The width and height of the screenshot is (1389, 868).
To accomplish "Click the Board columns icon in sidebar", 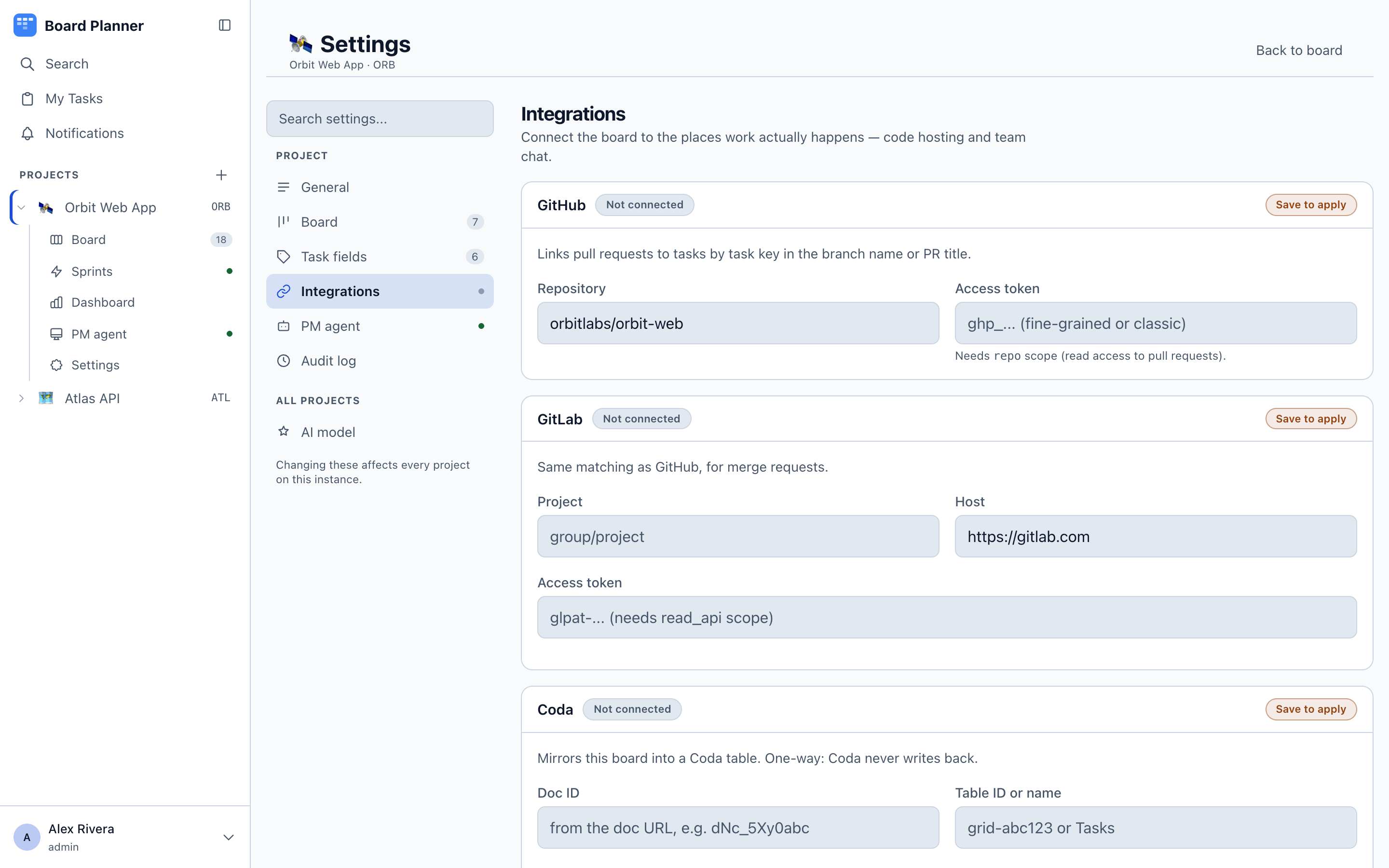I will click(x=56, y=239).
